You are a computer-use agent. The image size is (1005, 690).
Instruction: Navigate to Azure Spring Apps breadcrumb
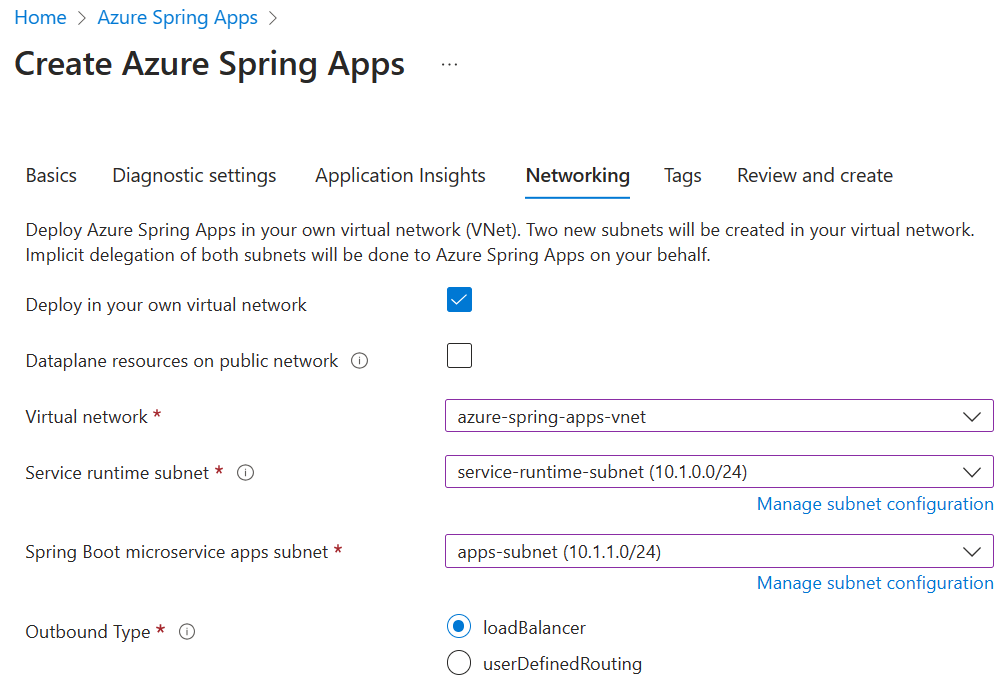point(177,17)
